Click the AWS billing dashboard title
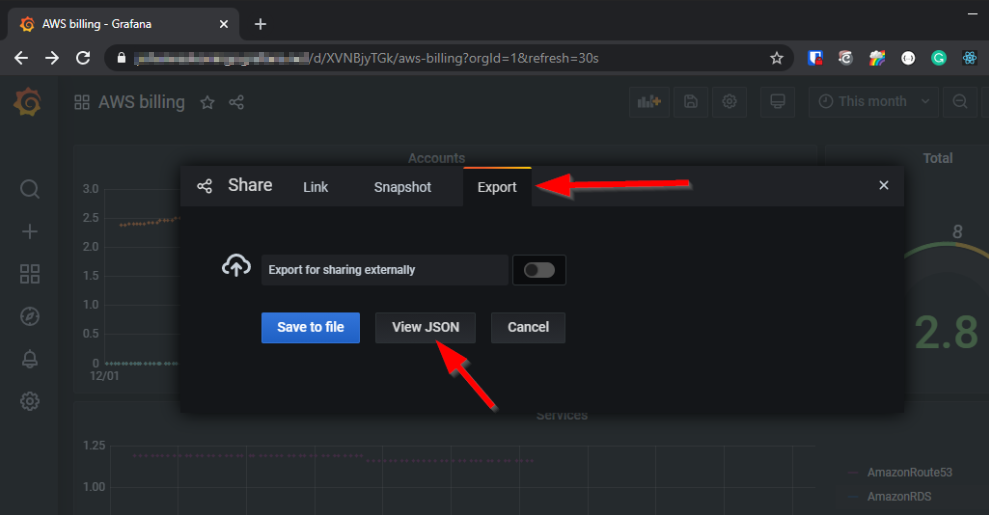Screen dimensions: 989x515 (x=141, y=102)
